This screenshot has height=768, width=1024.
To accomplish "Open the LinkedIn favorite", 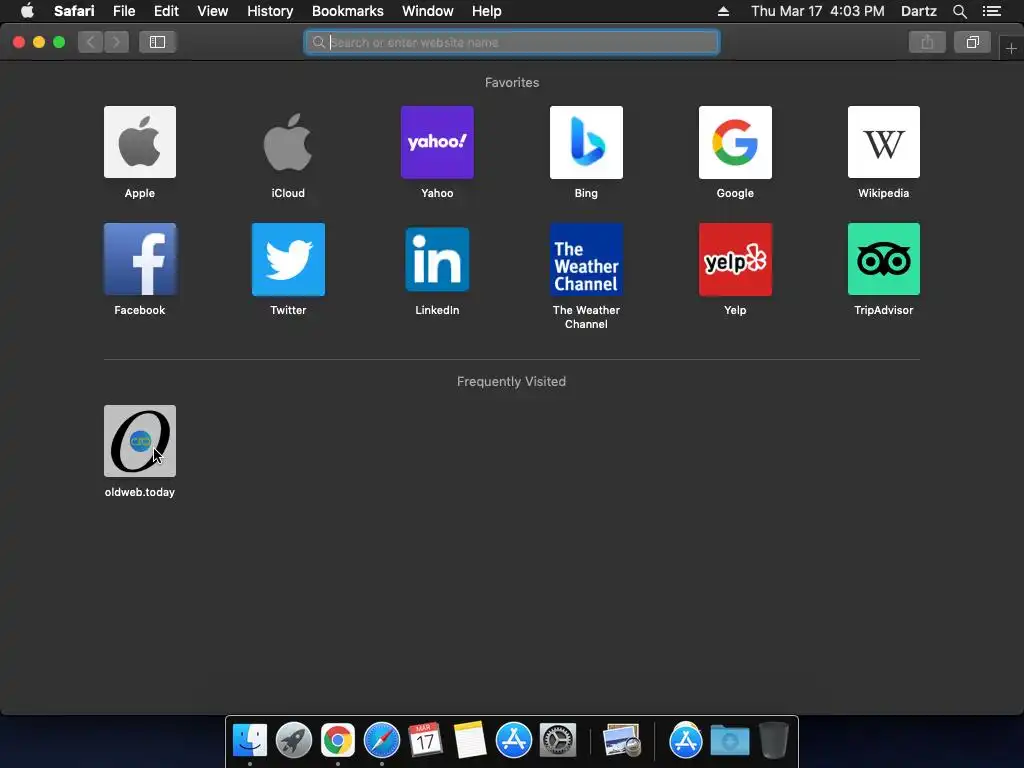I will 437,259.
